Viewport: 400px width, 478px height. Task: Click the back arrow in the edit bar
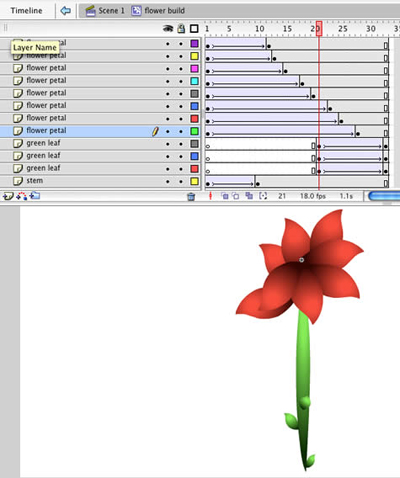click(x=65, y=11)
